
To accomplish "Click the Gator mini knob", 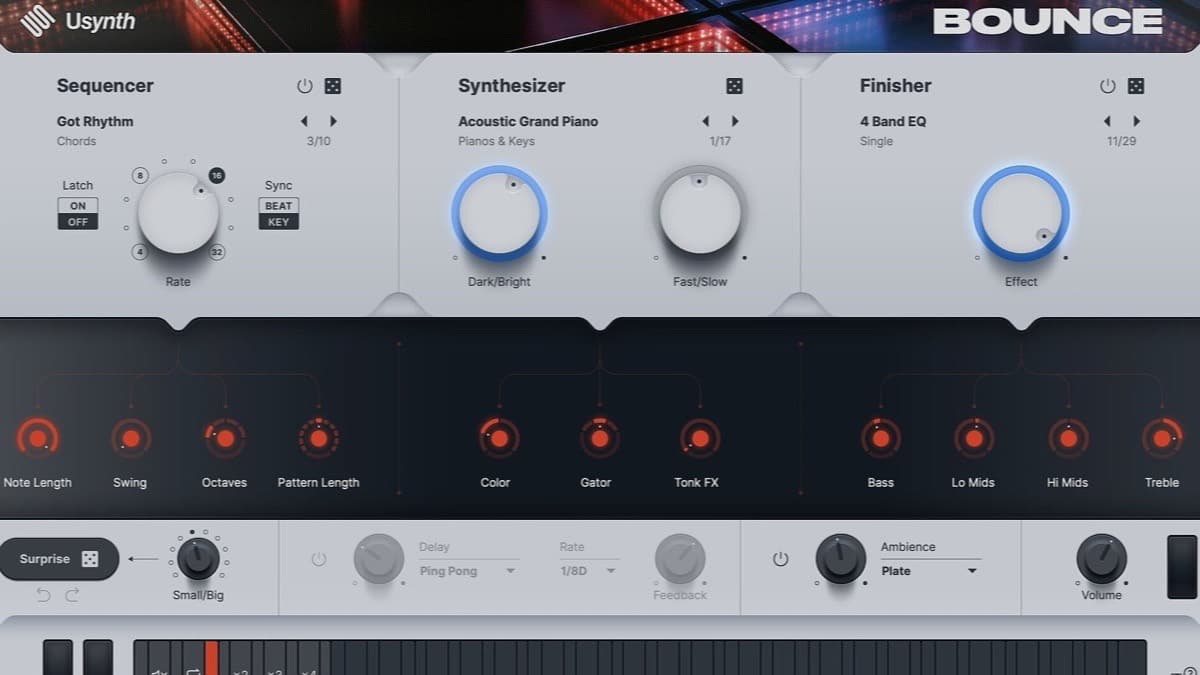I will click(599, 438).
